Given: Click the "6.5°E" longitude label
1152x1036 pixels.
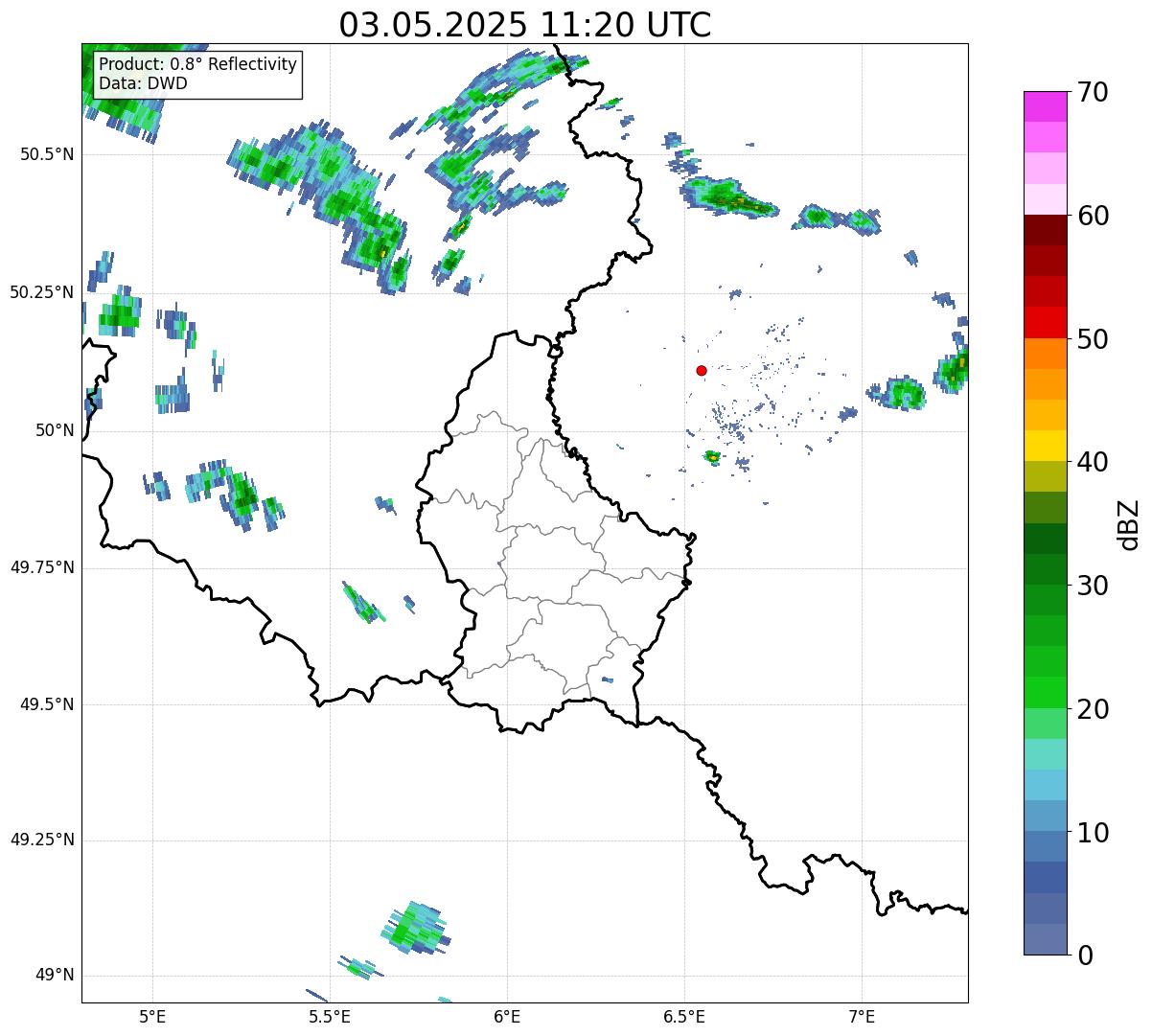Looking at the screenshot, I should [684, 1016].
